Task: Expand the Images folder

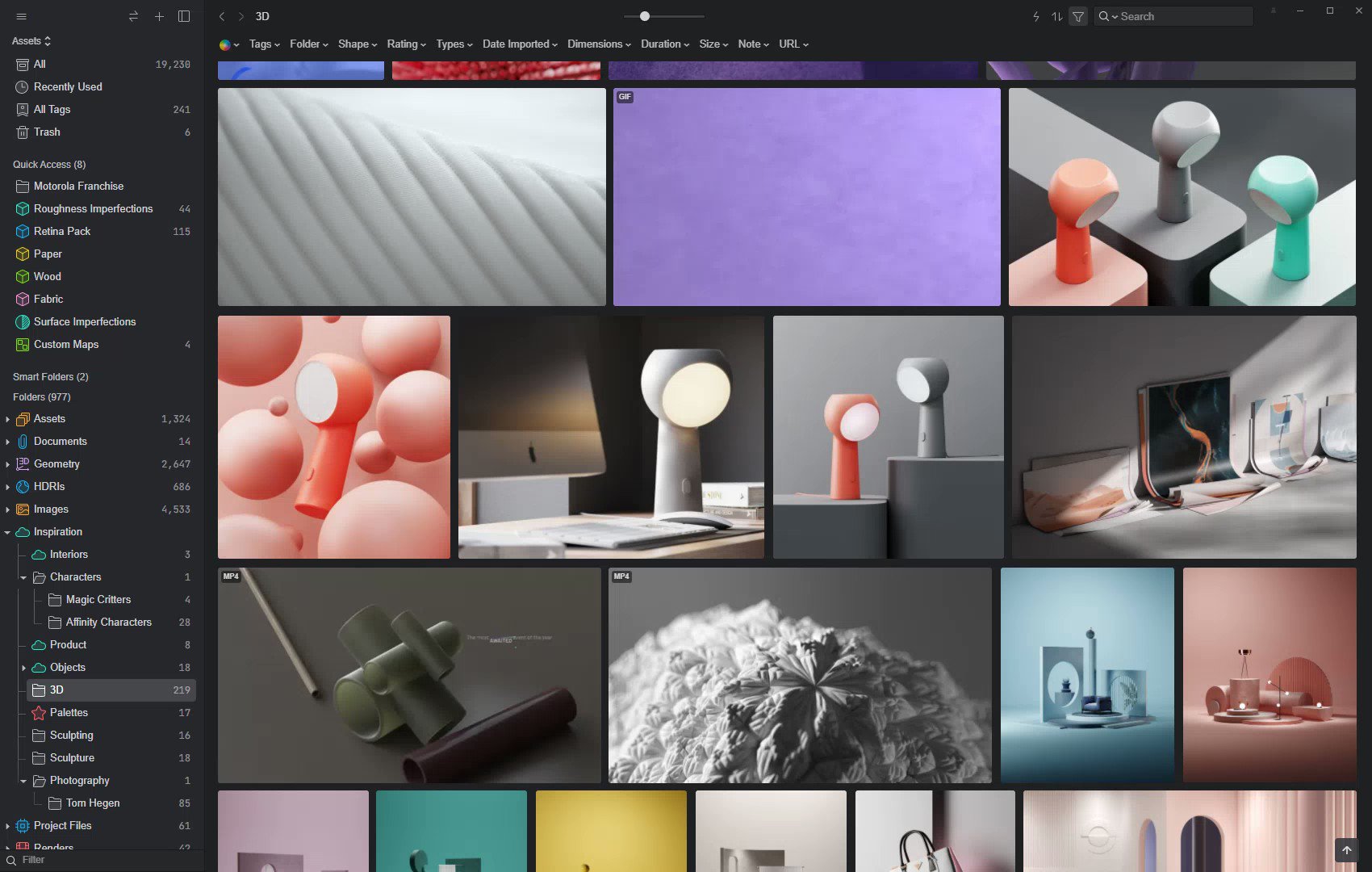Action: pyautogui.click(x=7, y=509)
